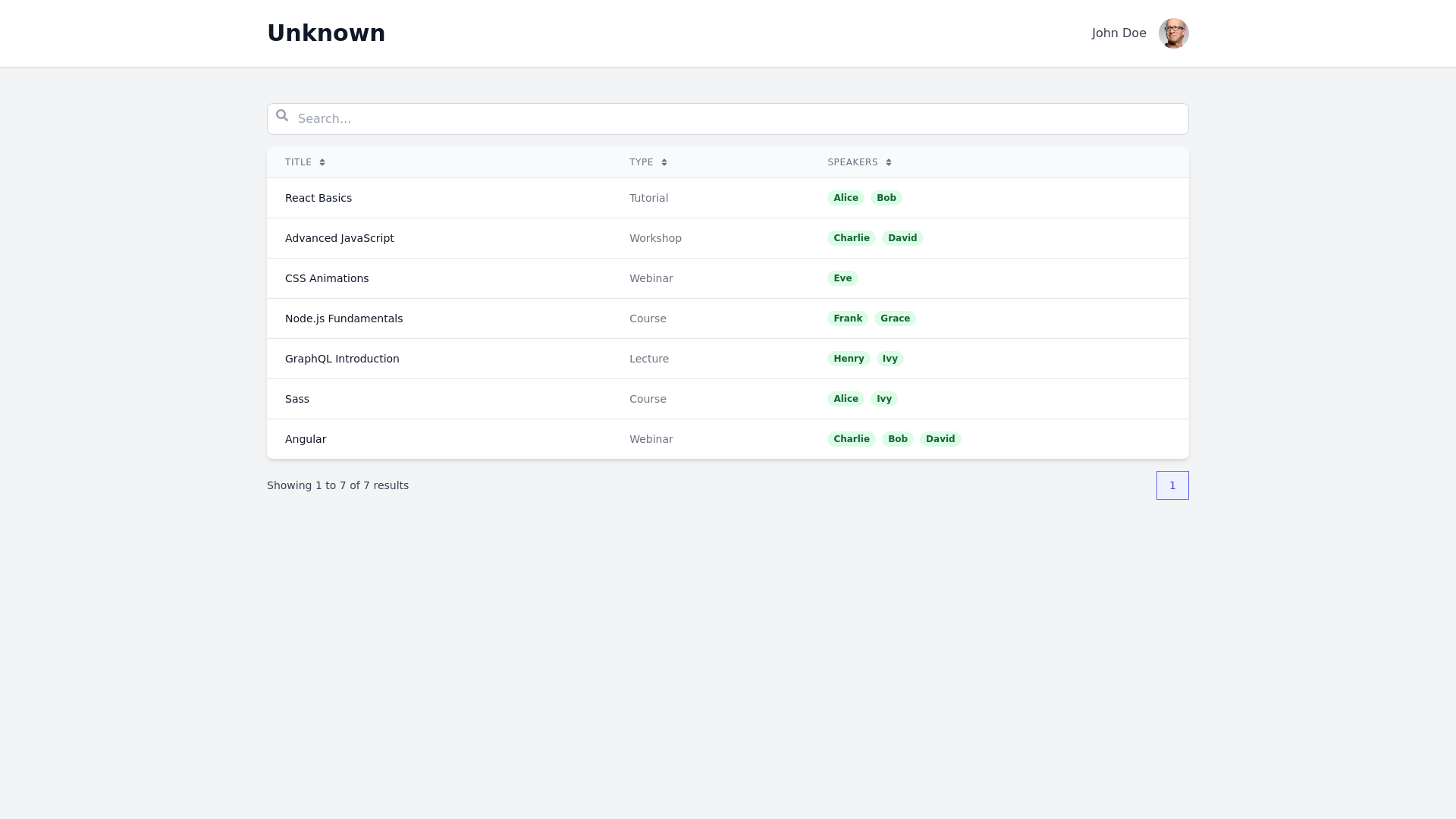
Task: Sort the TYPE column using its sort arrows
Action: tap(665, 162)
